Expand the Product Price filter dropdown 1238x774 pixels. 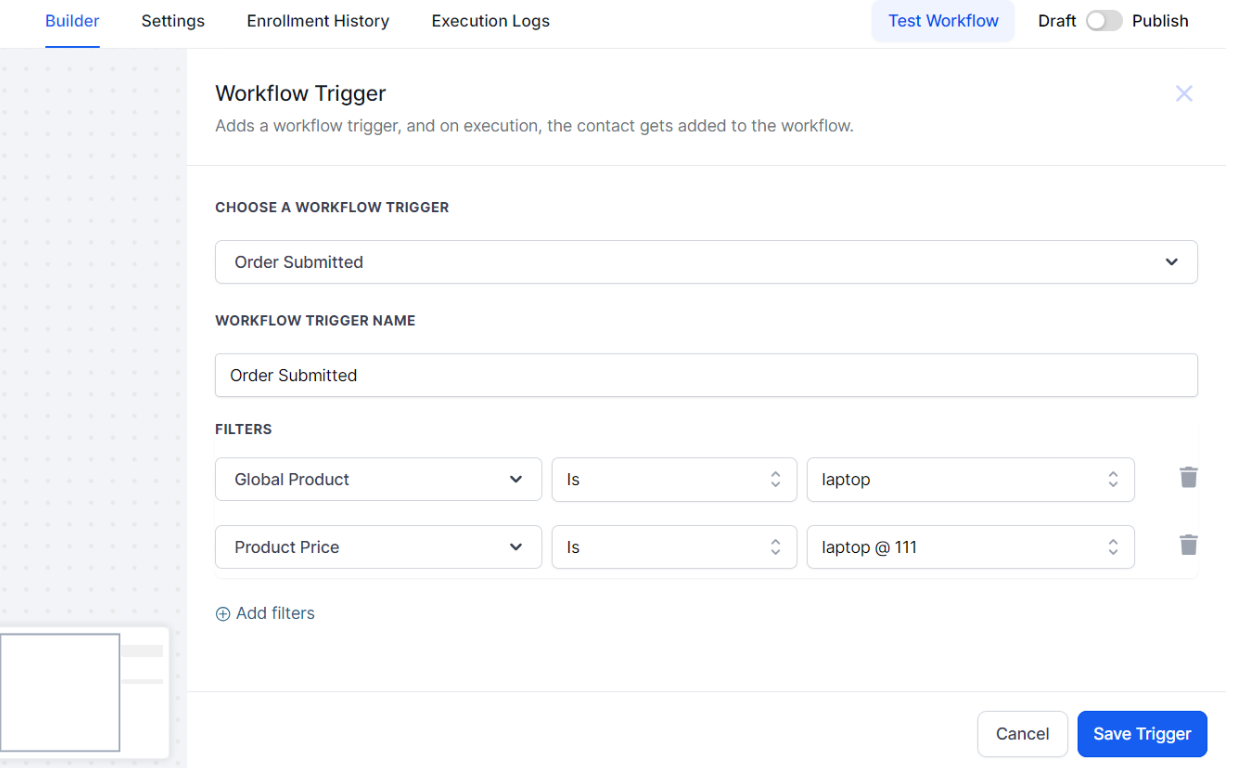click(378, 548)
